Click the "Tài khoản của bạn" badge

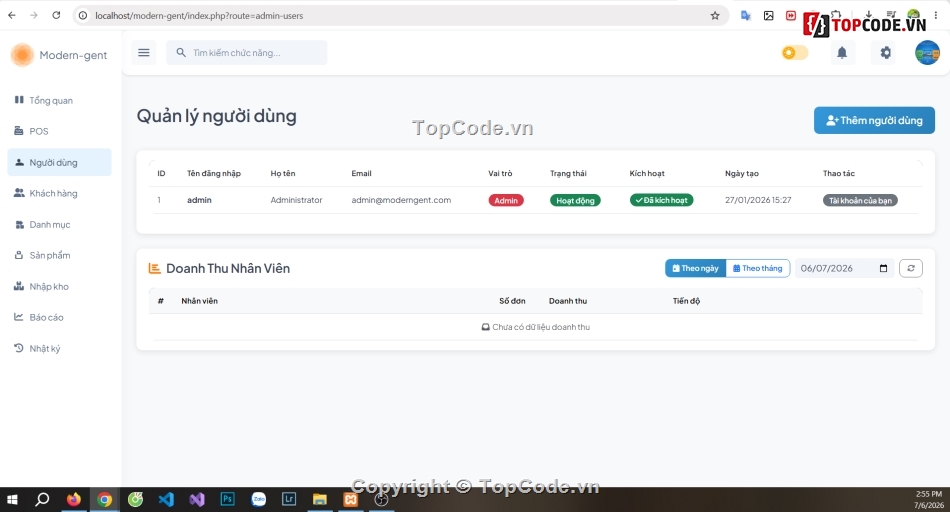[x=860, y=201]
